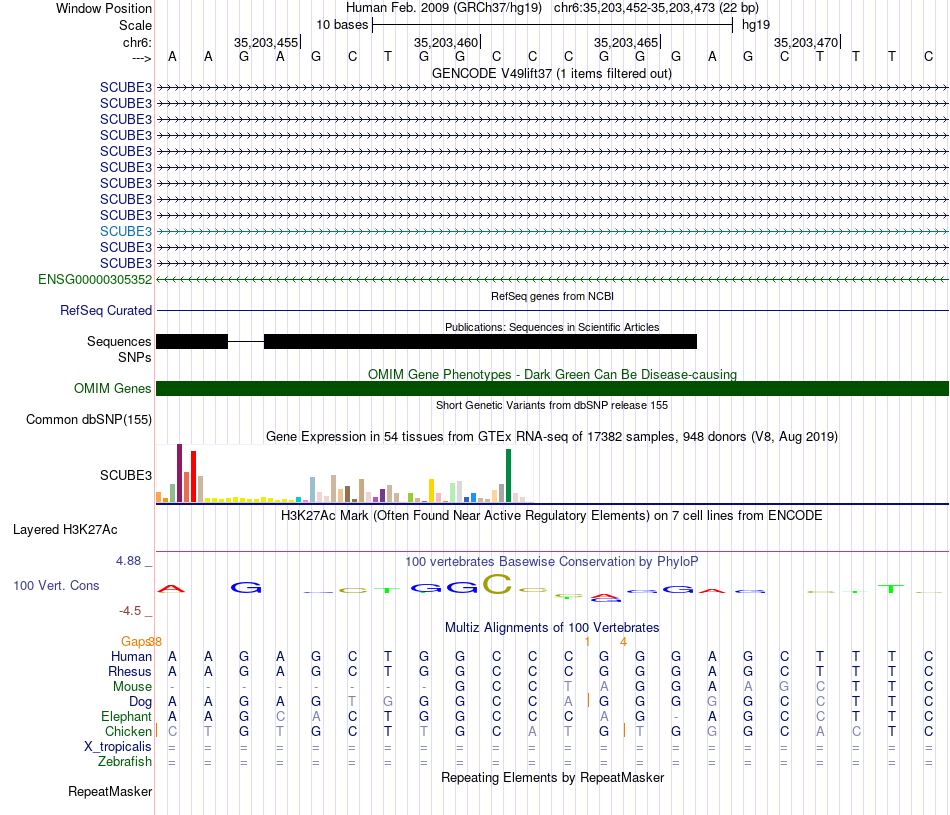The height and width of the screenshot is (815, 950).
Task: Click the tall purple bar in the GTEx chart
Action: (x=179, y=473)
